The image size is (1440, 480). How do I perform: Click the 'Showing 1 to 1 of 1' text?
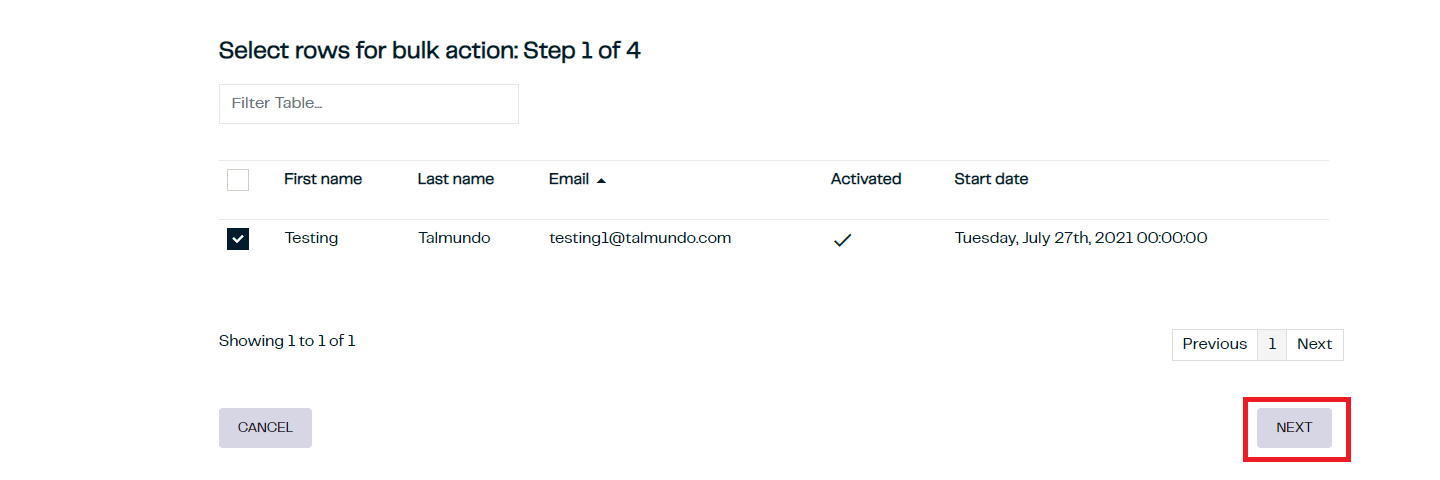click(287, 341)
